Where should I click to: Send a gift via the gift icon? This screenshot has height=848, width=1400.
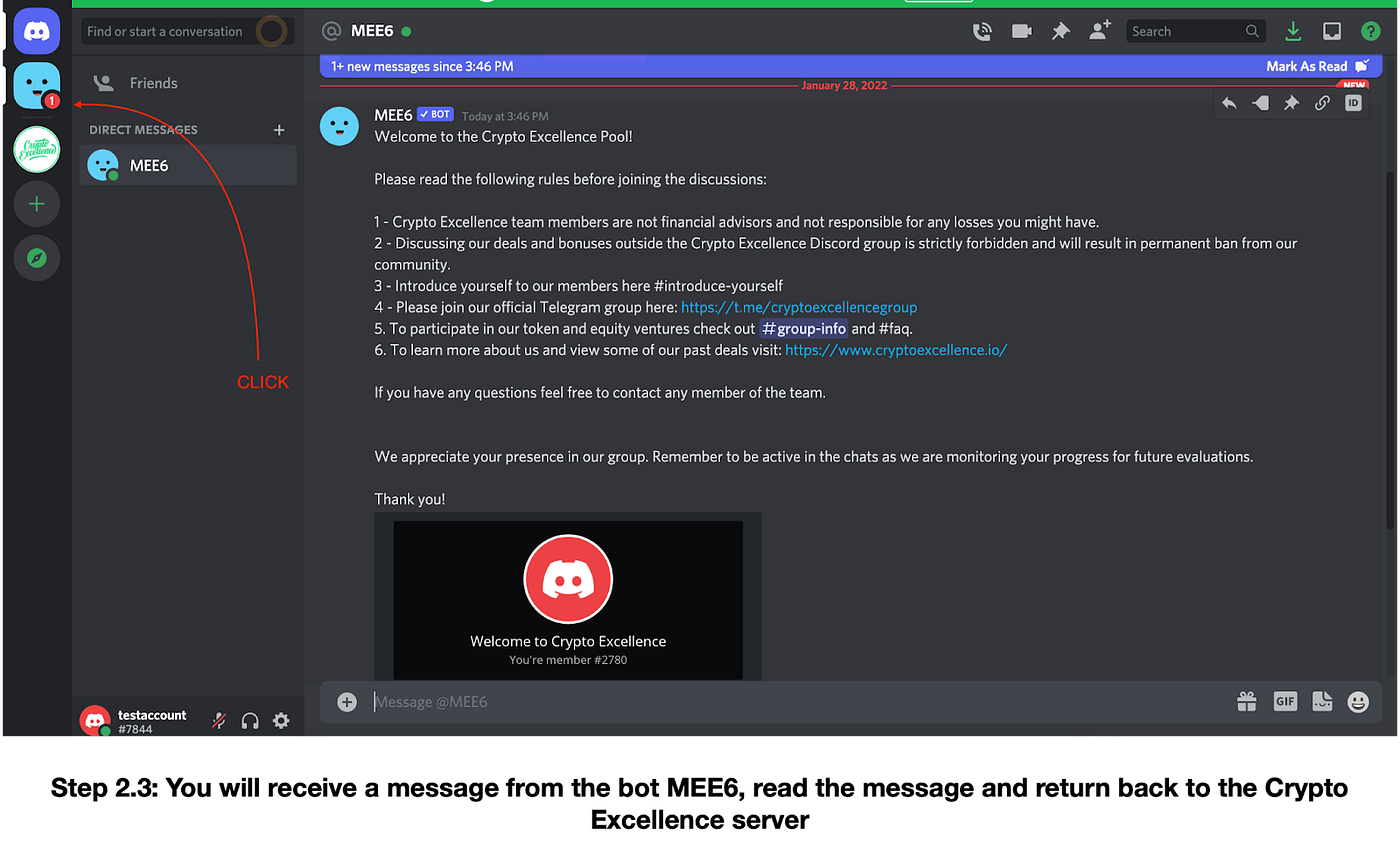(1246, 702)
